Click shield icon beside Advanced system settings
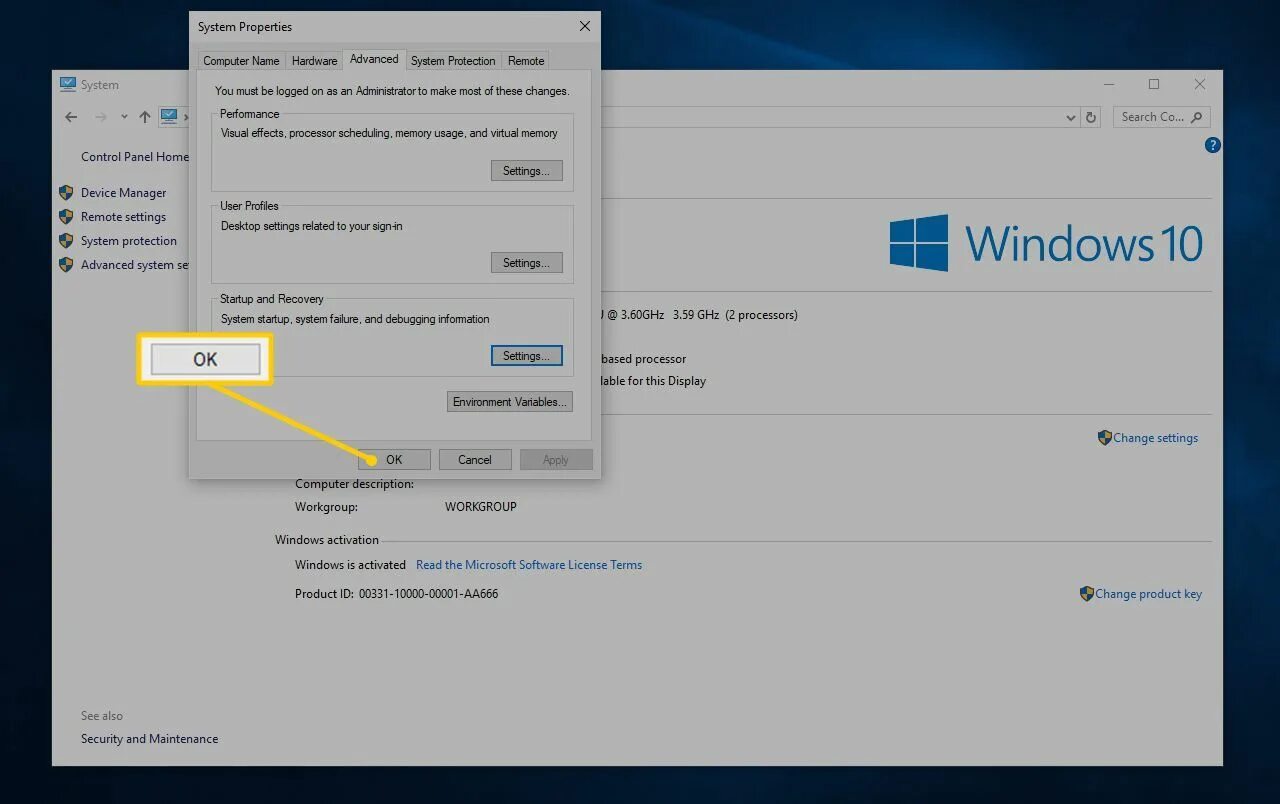The height and width of the screenshot is (804, 1280). click(66, 264)
